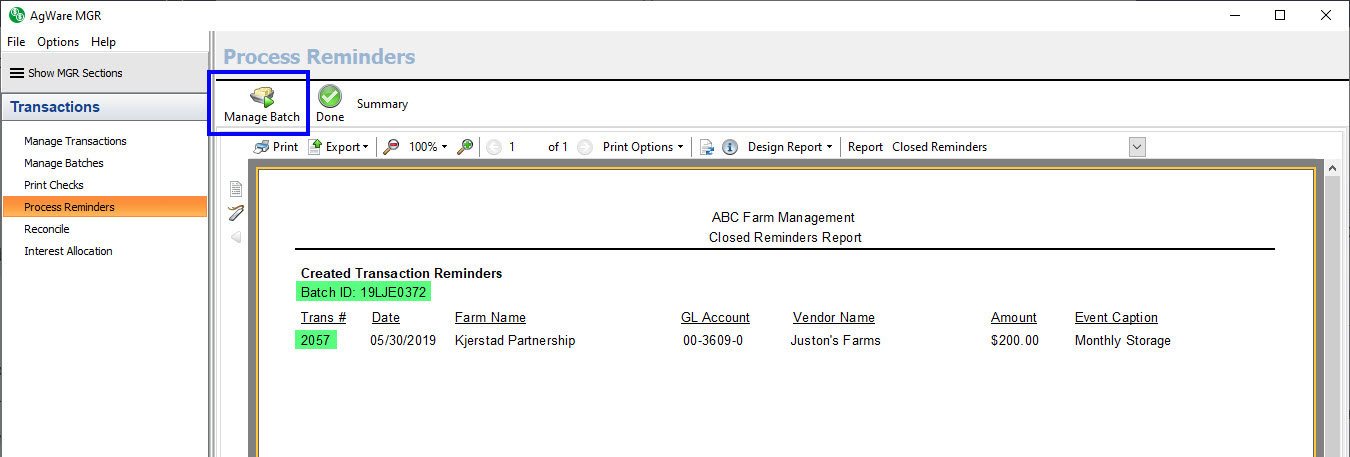Open the 100% zoom level dropdown
1350x457 pixels.
(428, 147)
